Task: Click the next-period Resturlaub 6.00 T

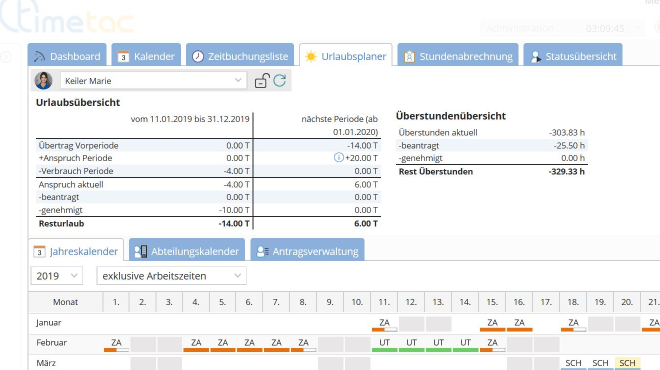Action: point(366,224)
